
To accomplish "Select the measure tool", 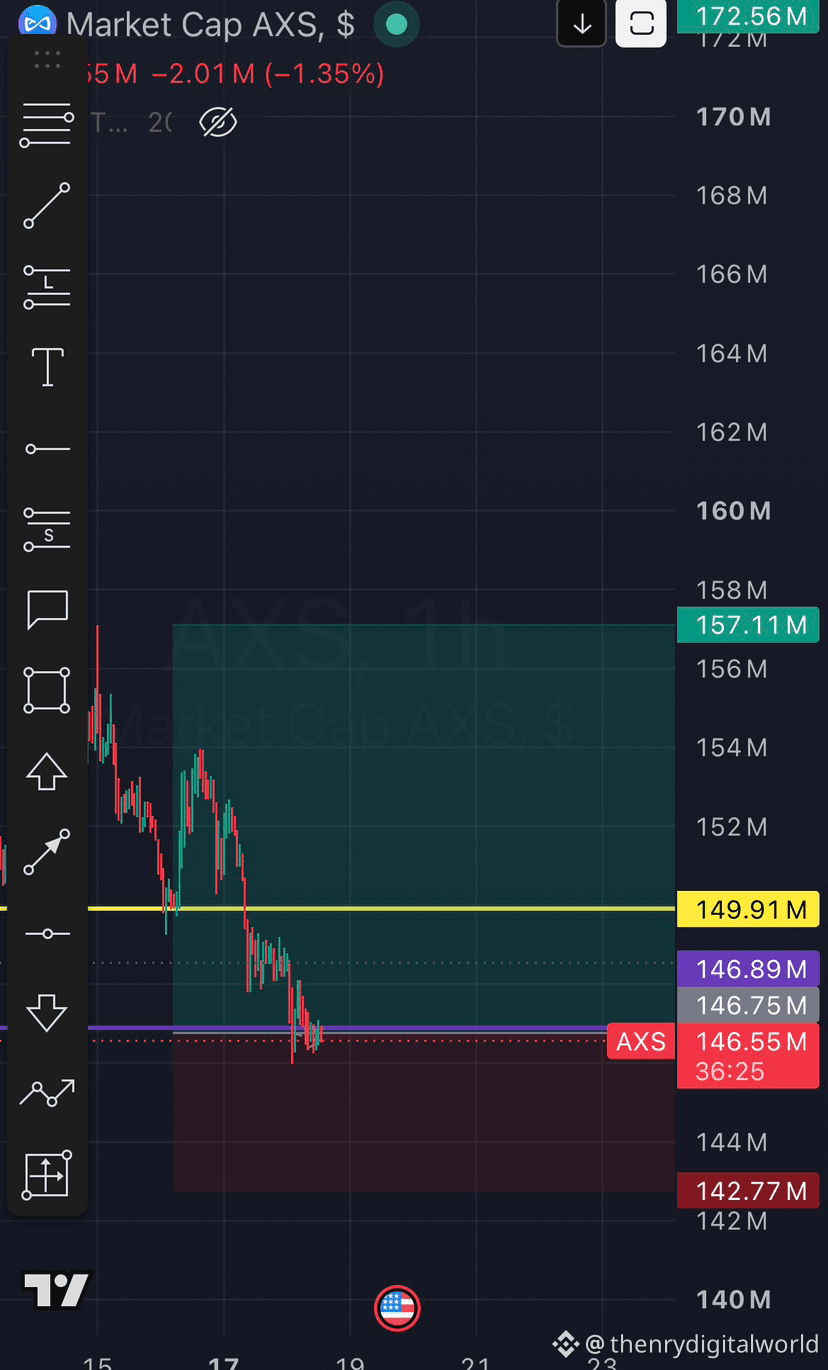I will pyautogui.click(x=47, y=1175).
